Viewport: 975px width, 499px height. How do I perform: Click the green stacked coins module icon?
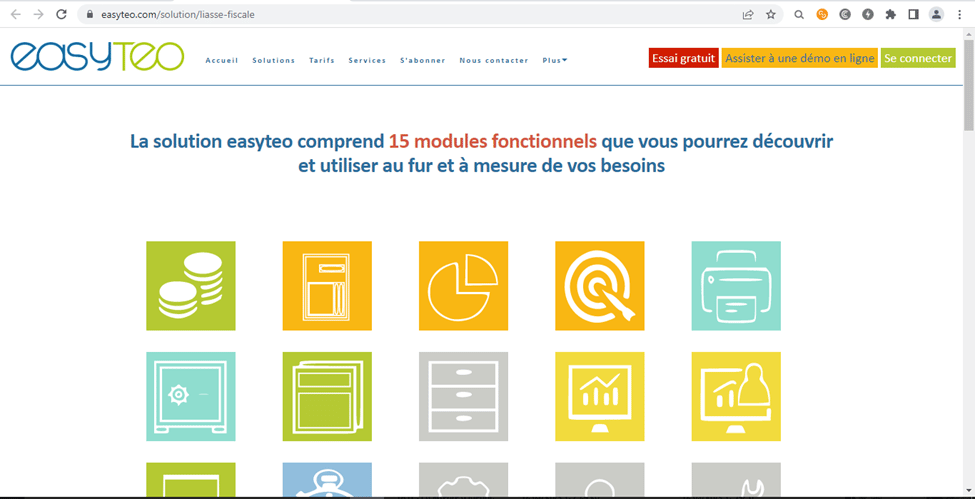(190, 286)
